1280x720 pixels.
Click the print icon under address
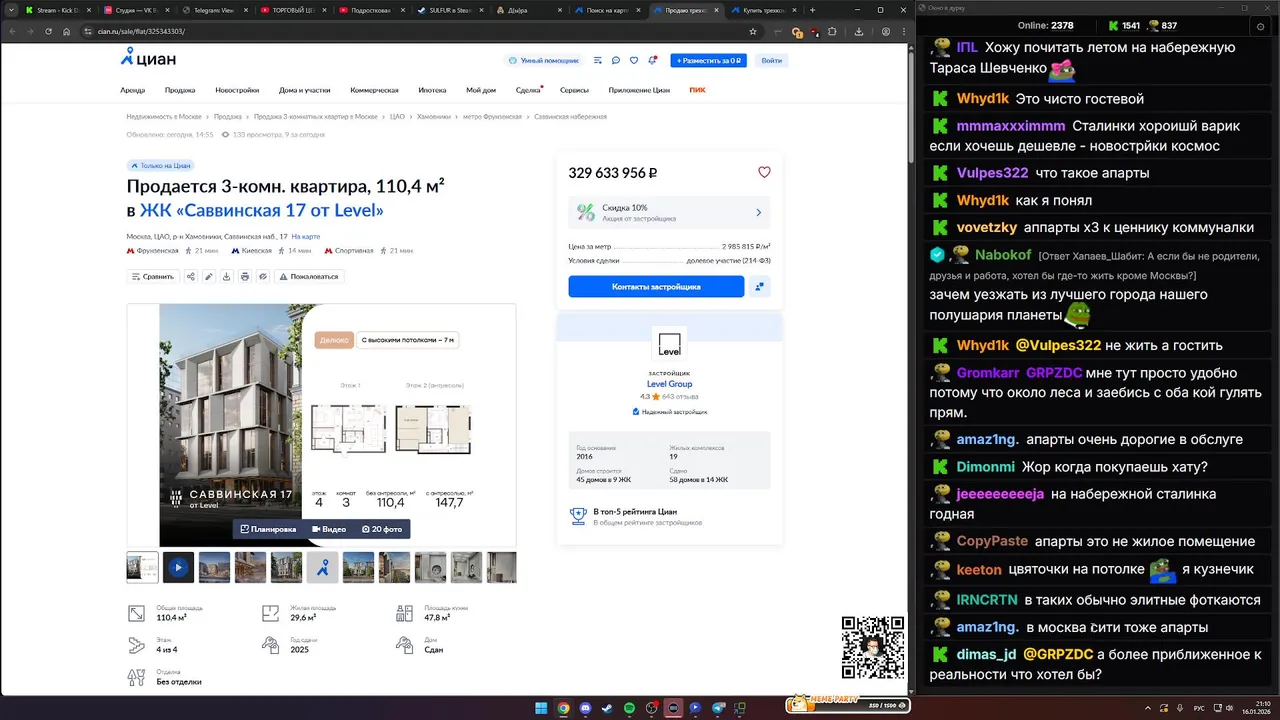[245, 276]
